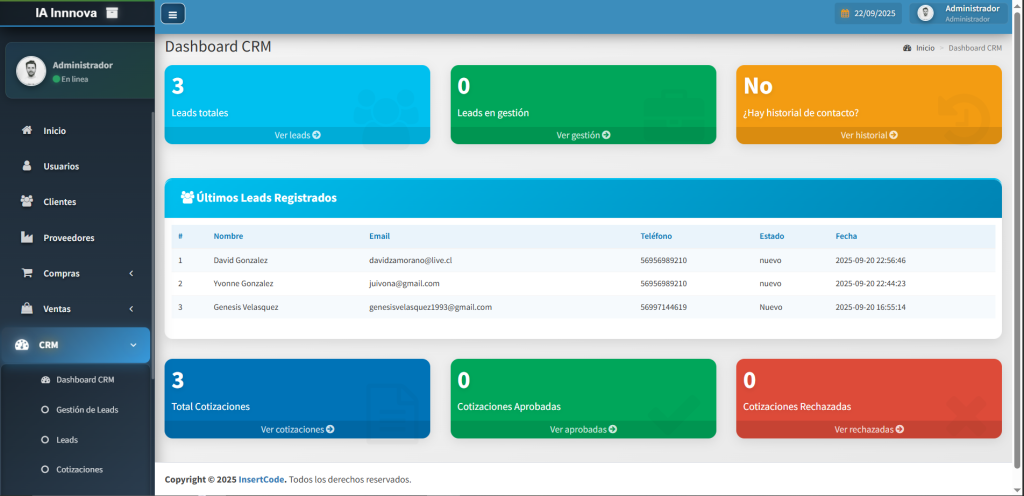The image size is (1024, 496).
Task: Expand the Compras submenu chevron
Action: 132,273
